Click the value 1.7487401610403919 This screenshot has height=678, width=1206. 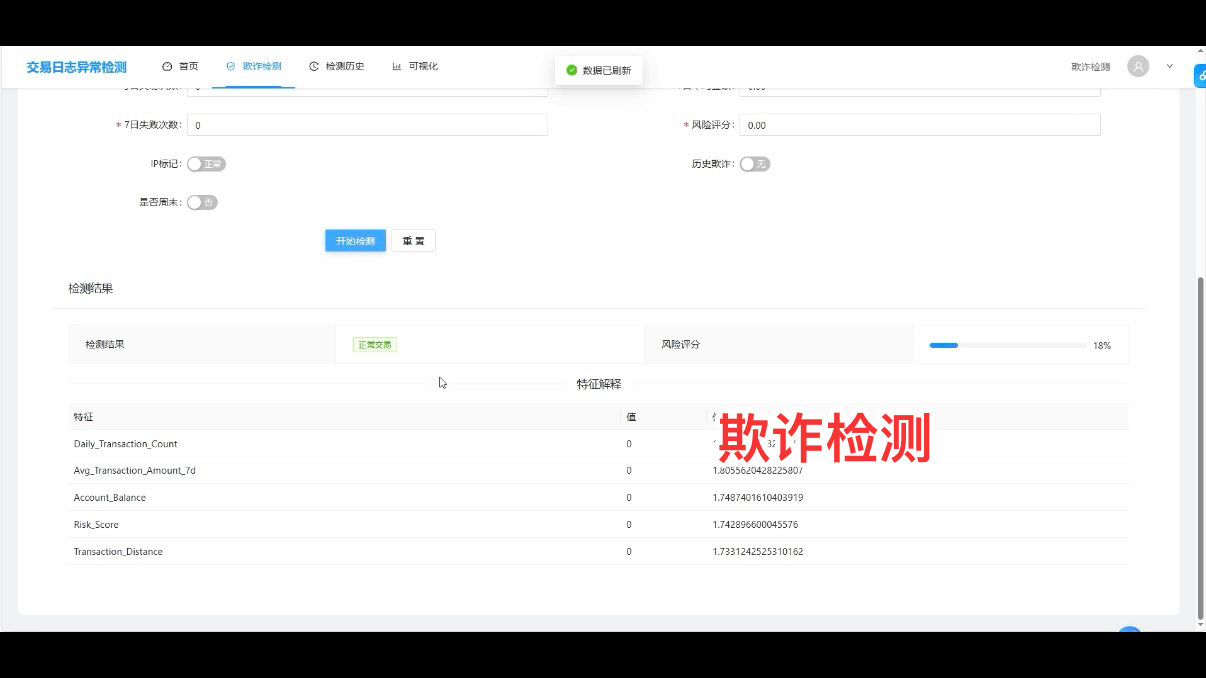(x=758, y=497)
